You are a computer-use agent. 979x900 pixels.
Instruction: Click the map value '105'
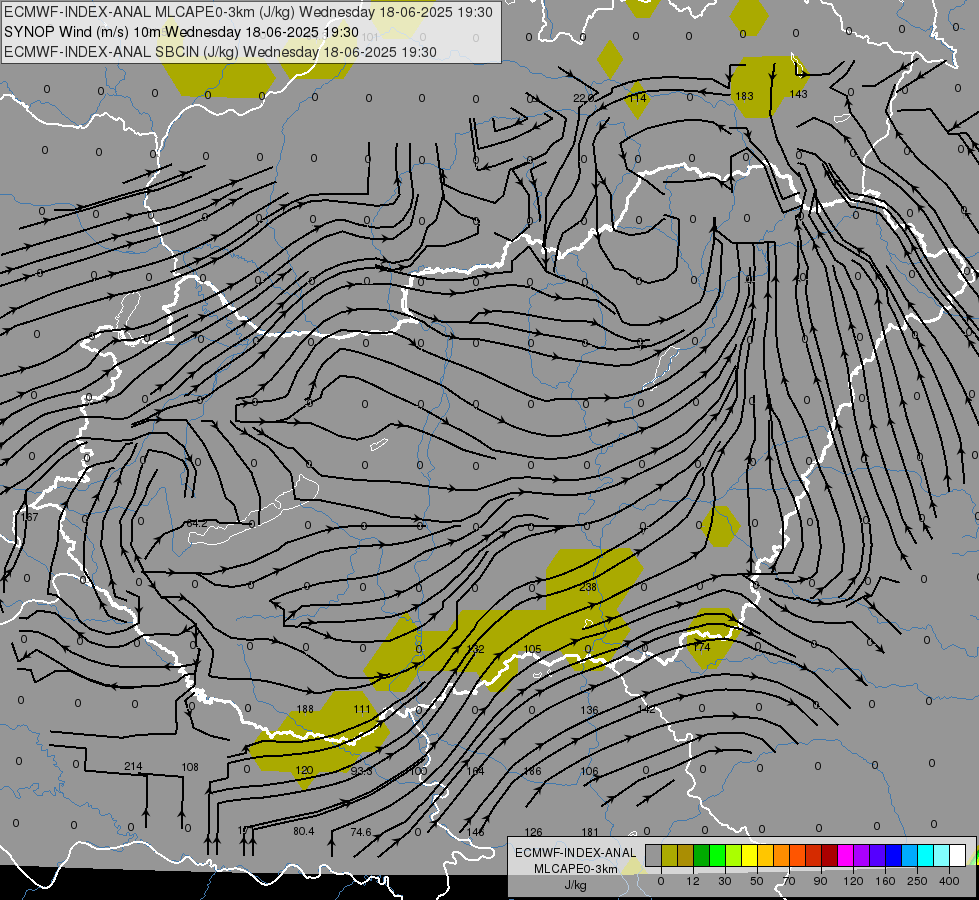pyautogui.click(x=532, y=650)
